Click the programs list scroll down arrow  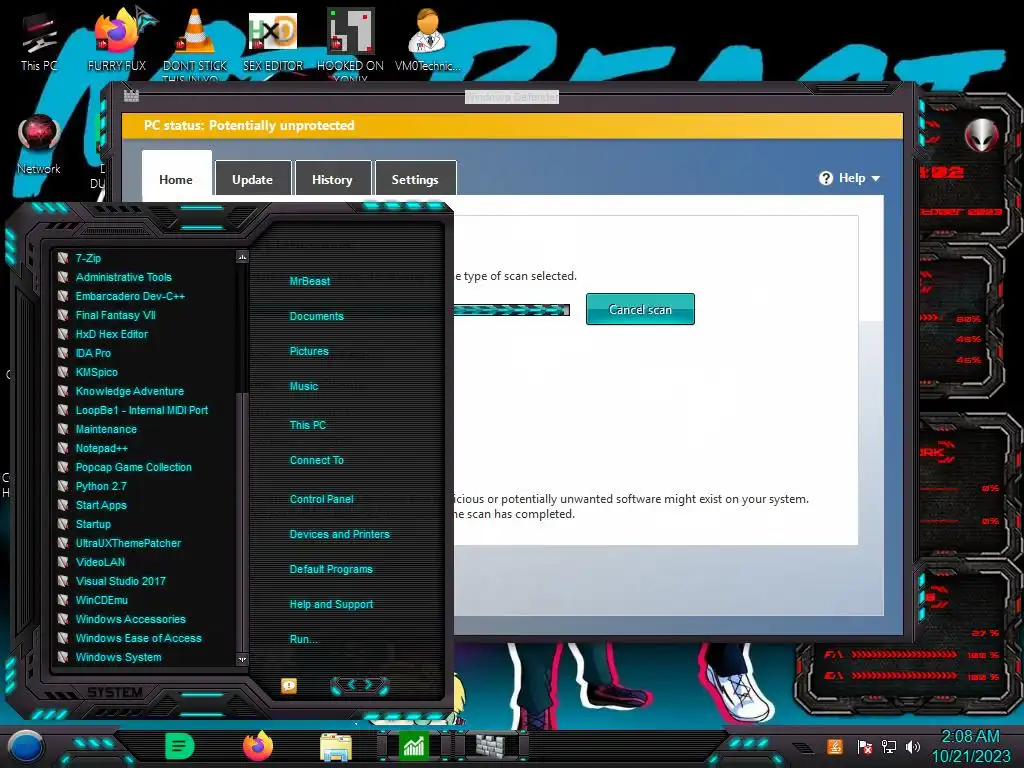242,659
